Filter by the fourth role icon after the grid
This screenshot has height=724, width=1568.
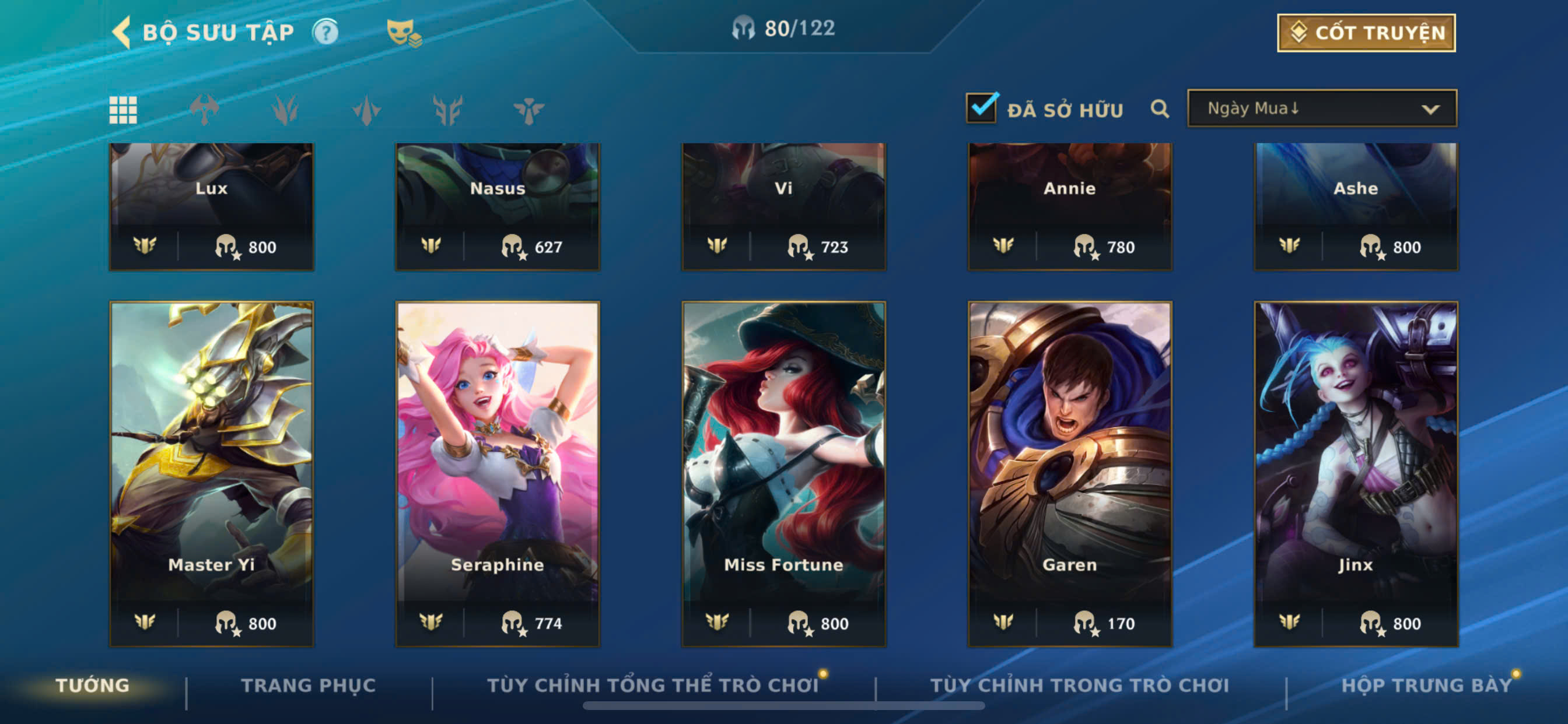click(447, 110)
